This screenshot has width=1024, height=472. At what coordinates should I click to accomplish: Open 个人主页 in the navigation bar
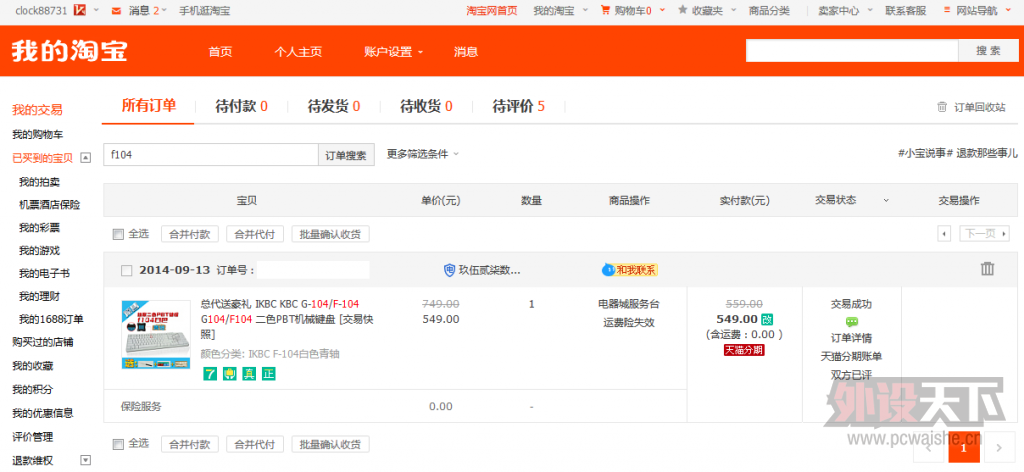[x=298, y=52]
